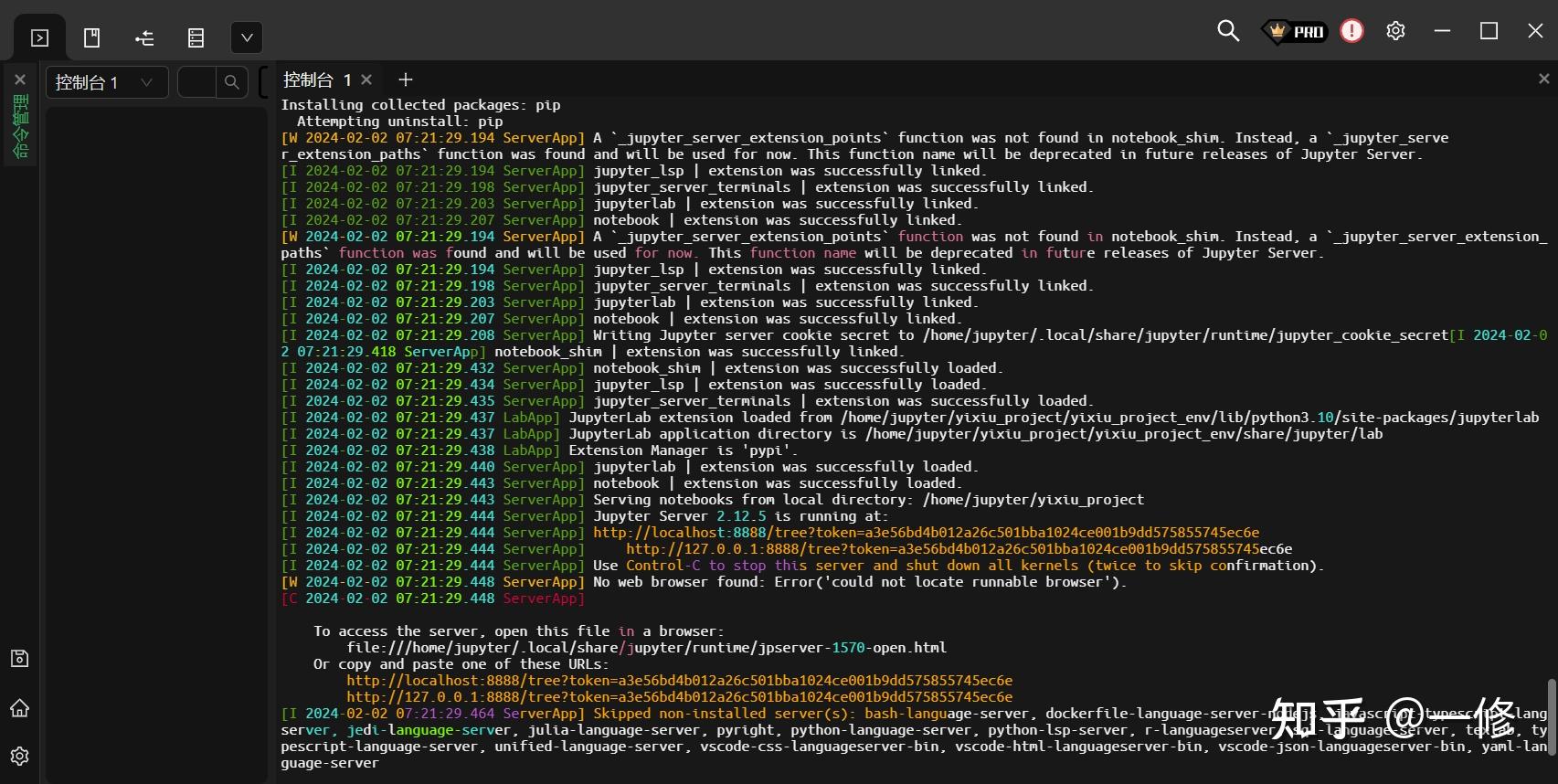Select the 控制台 1 terminal tab
The image size is (1558, 784).
316,80
